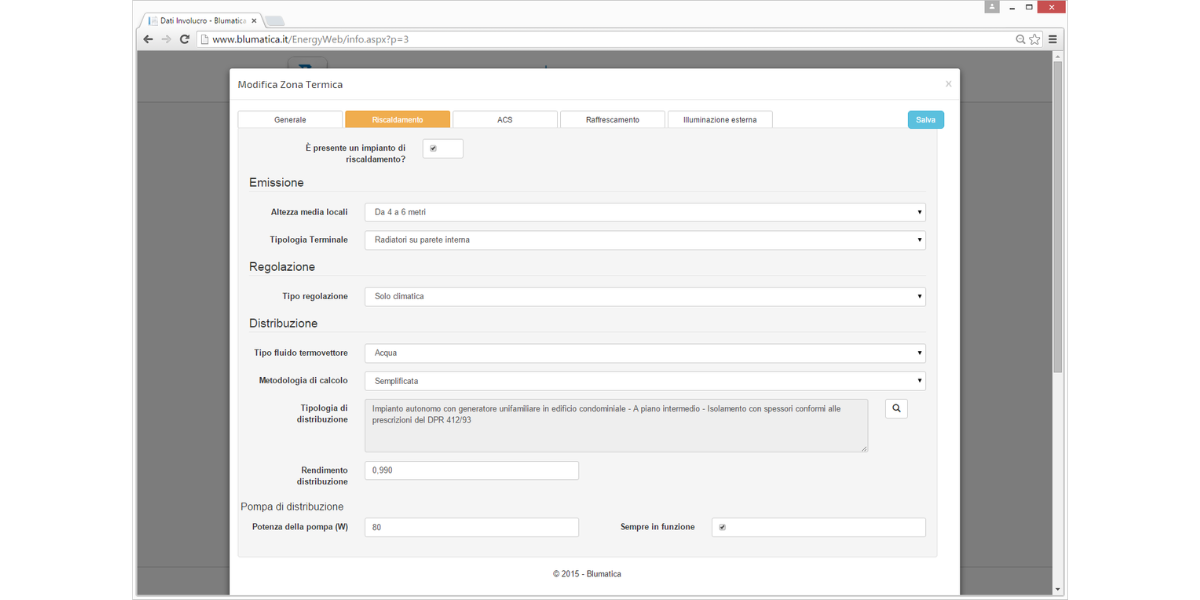Click the magnifier icon beside Tipologia di distribuzione
This screenshot has height=600, width=1200.
tap(896, 408)
